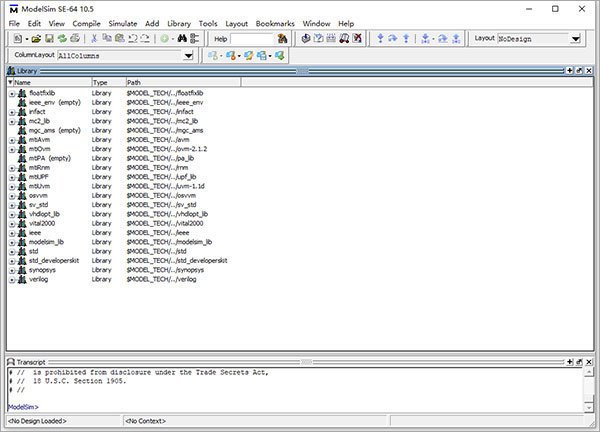Zoom the Library panel with plus button

[570, 71]
